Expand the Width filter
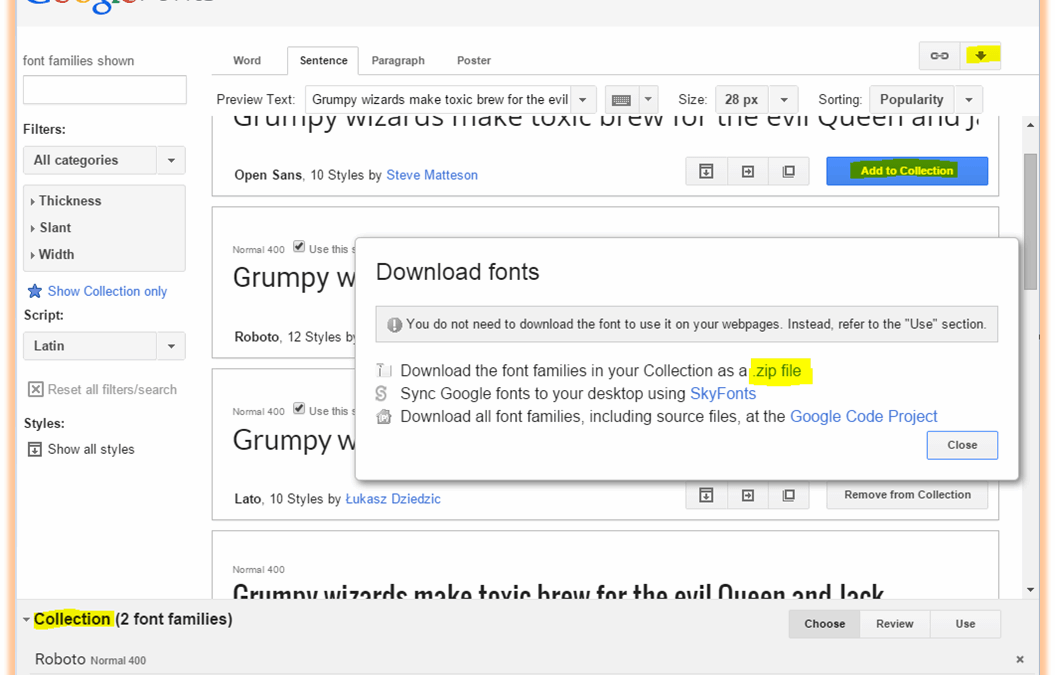This screenshot has height=675, width=1055. pyautogui.click(x=52, y=254)
